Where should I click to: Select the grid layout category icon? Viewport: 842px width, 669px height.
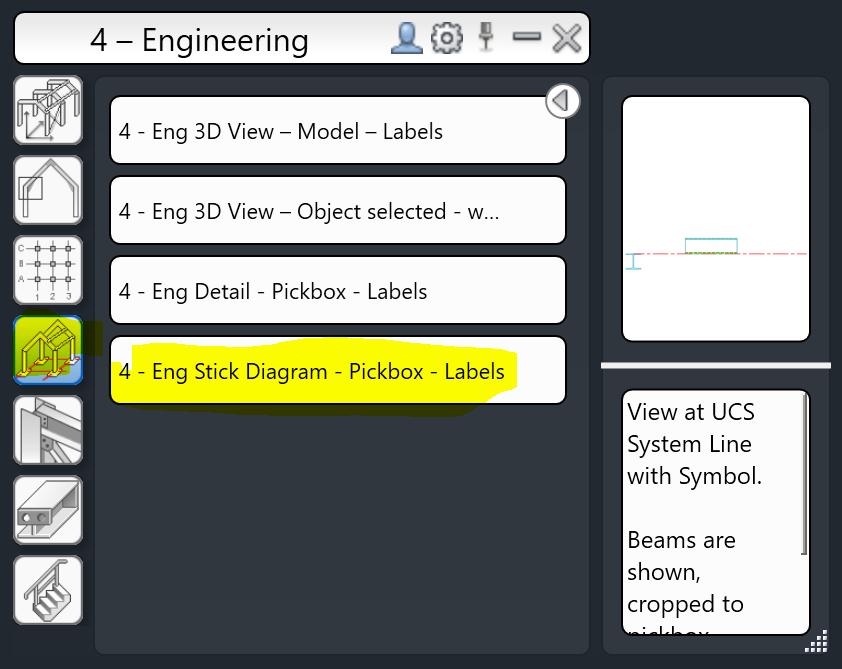[47, 270]
